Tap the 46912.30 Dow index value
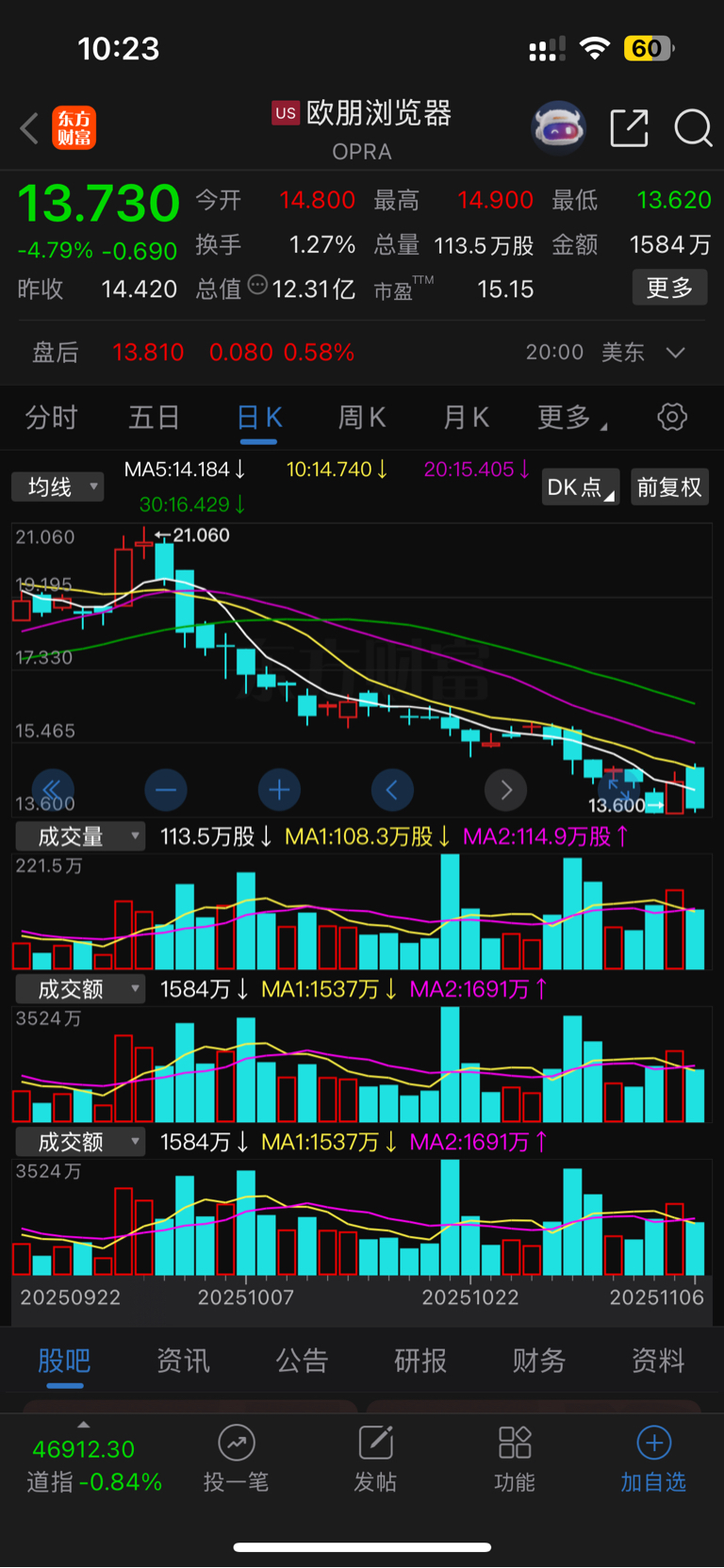The height and width of the screenshot is (1568, 724). [x=83, y=1449]
